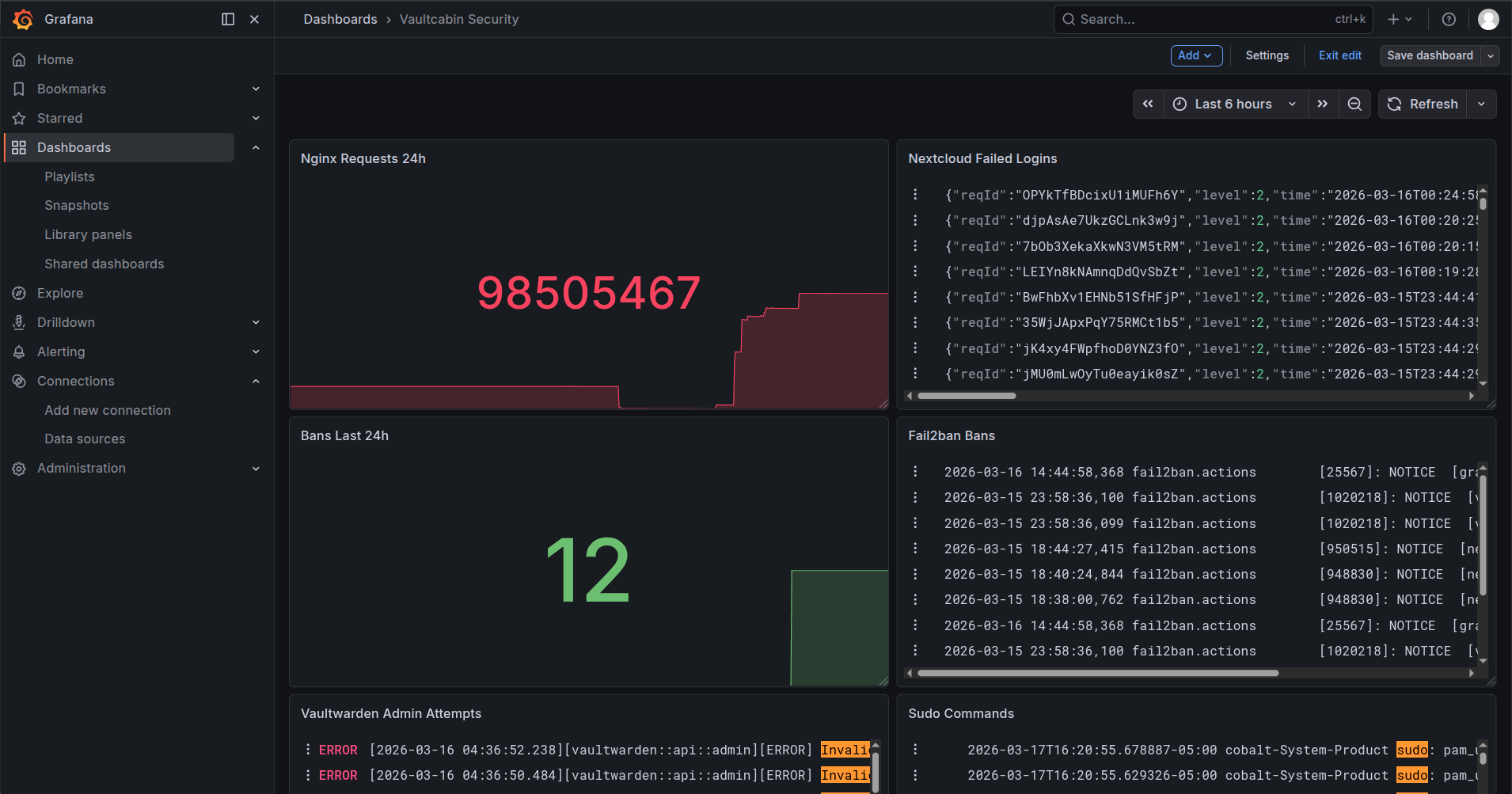This screenshot has height=794, width=1512.
Task: Open the Help question-mark icon
Action: (1449, 19)
